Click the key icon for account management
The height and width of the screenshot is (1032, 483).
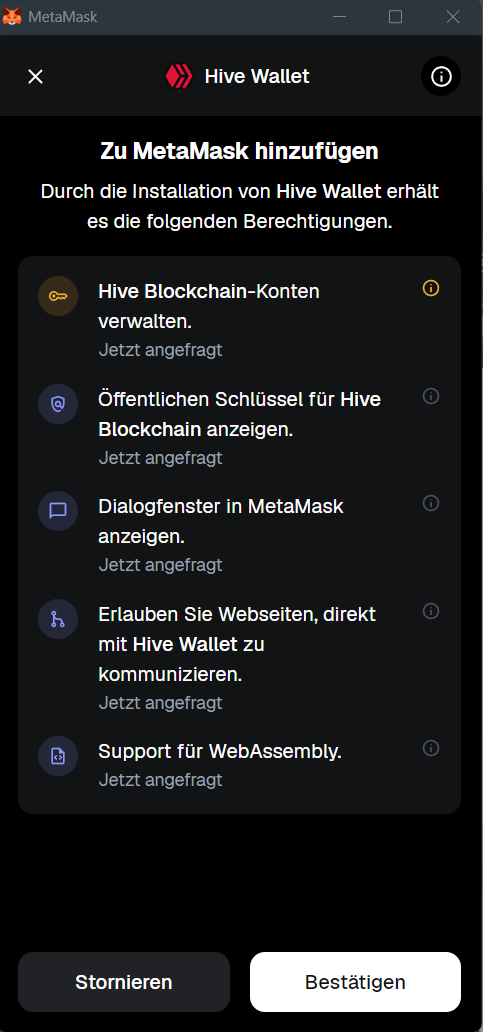tap(58, 296)
